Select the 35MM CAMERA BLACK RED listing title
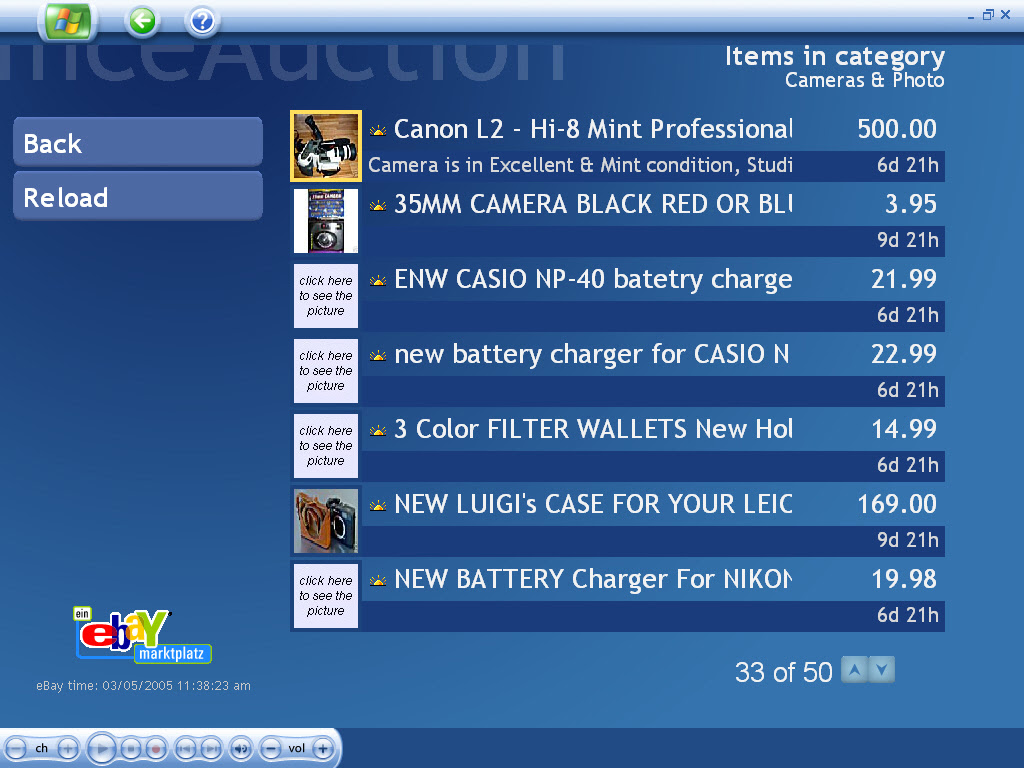 point(593,204)
